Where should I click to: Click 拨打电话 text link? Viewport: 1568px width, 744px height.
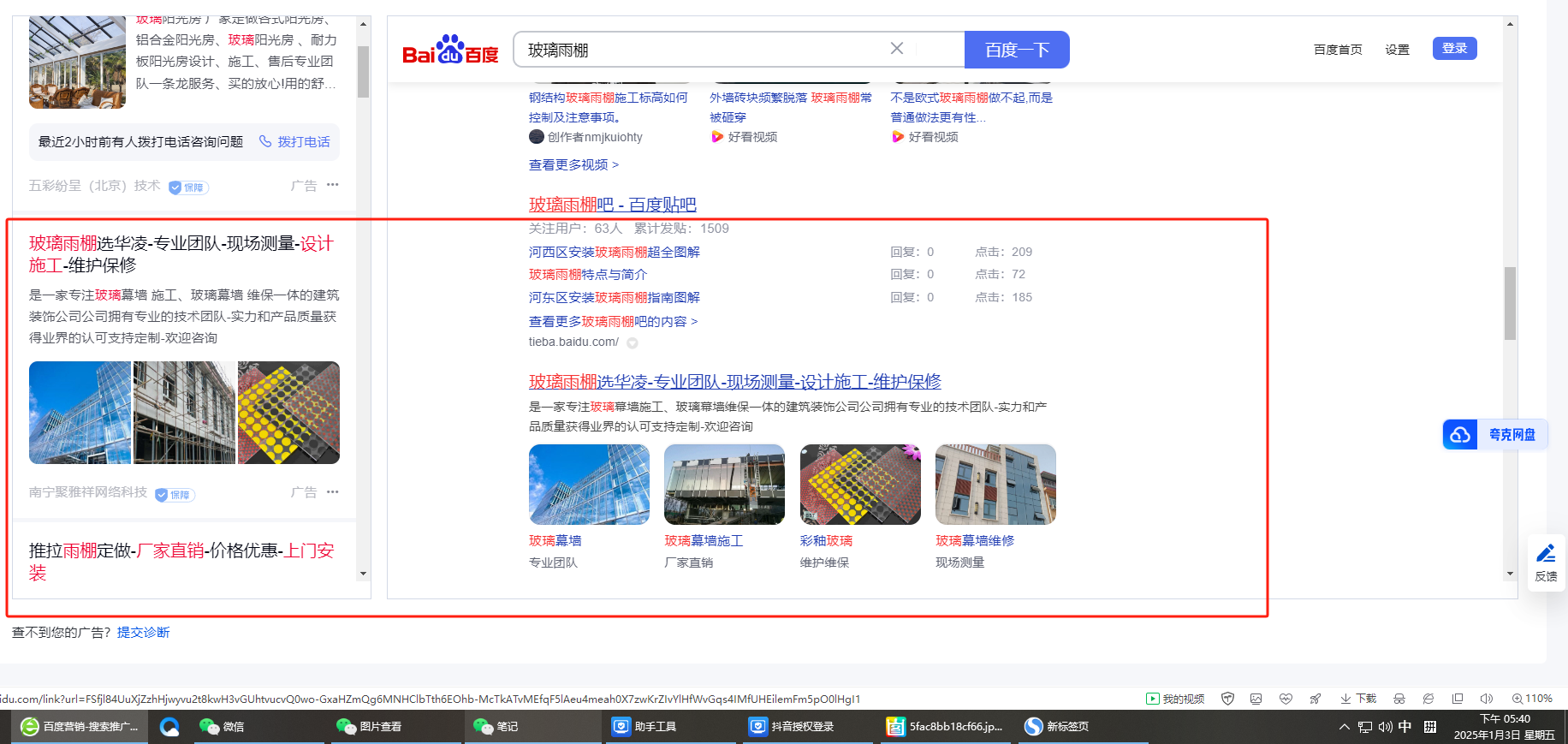(x=304, y=141)
